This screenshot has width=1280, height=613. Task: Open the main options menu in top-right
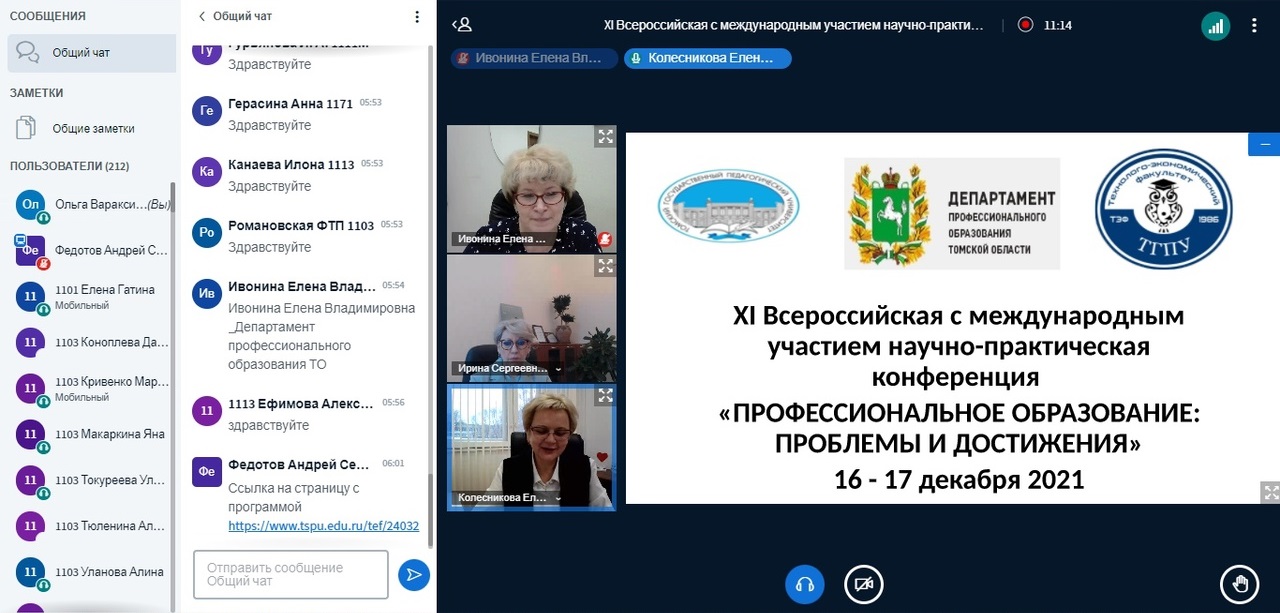tap(1254, 26)
